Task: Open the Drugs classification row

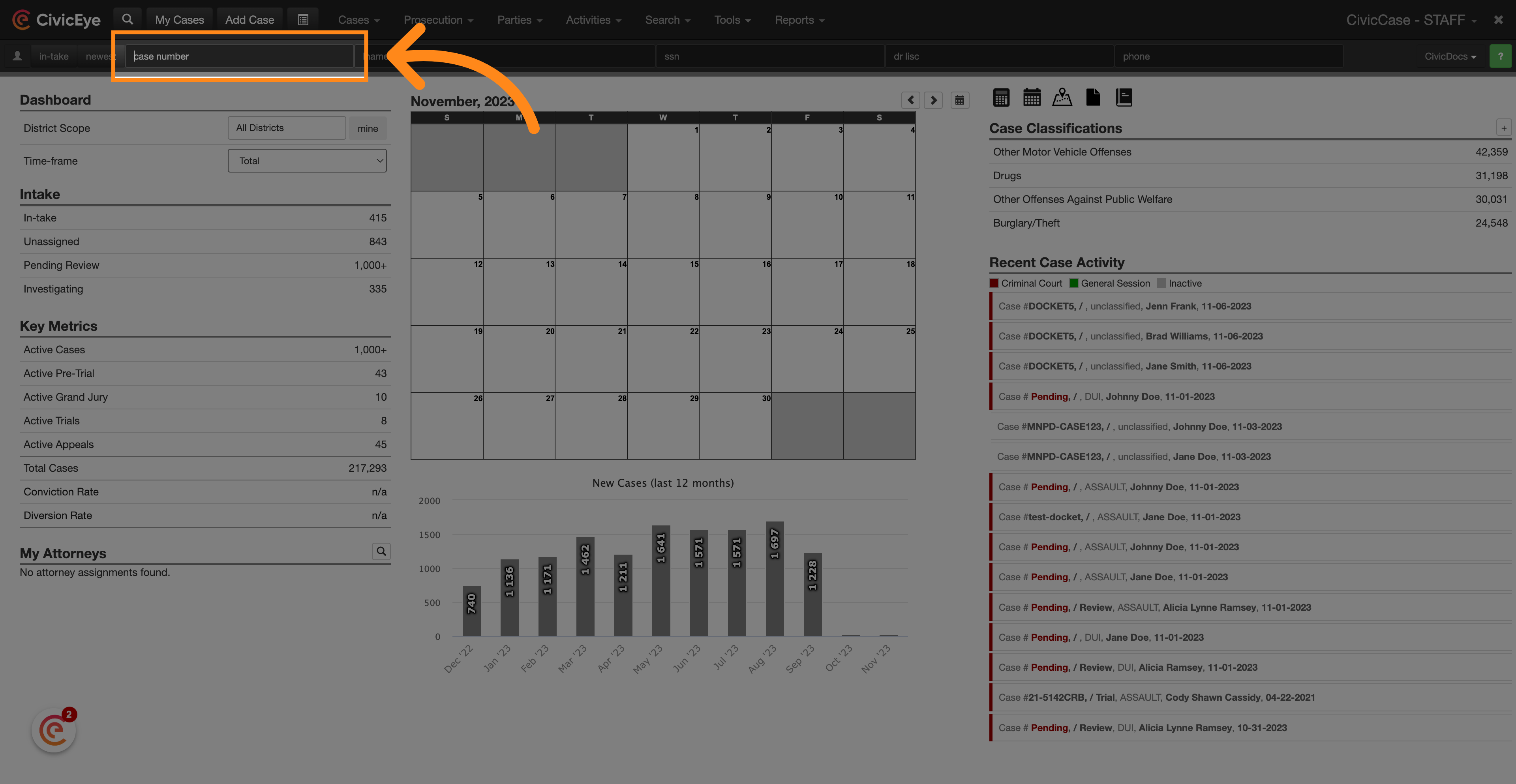Action: 1250,175
